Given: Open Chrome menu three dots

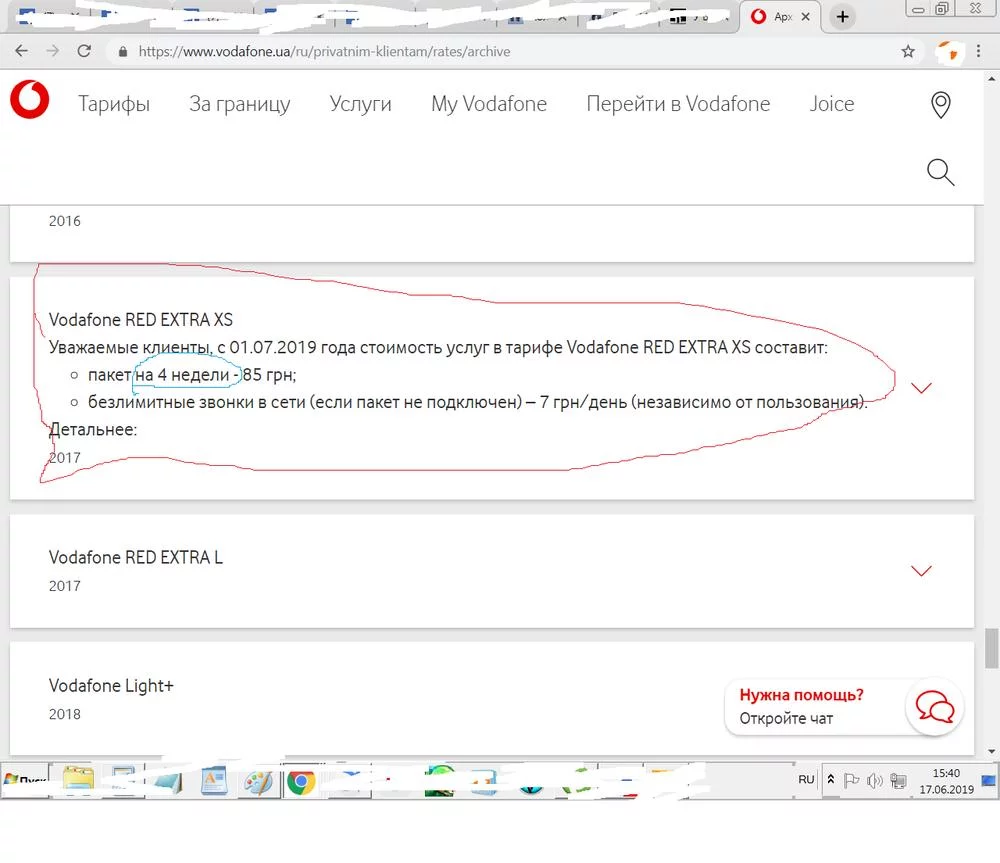Looking at the screenshot, I should [978, 52].
